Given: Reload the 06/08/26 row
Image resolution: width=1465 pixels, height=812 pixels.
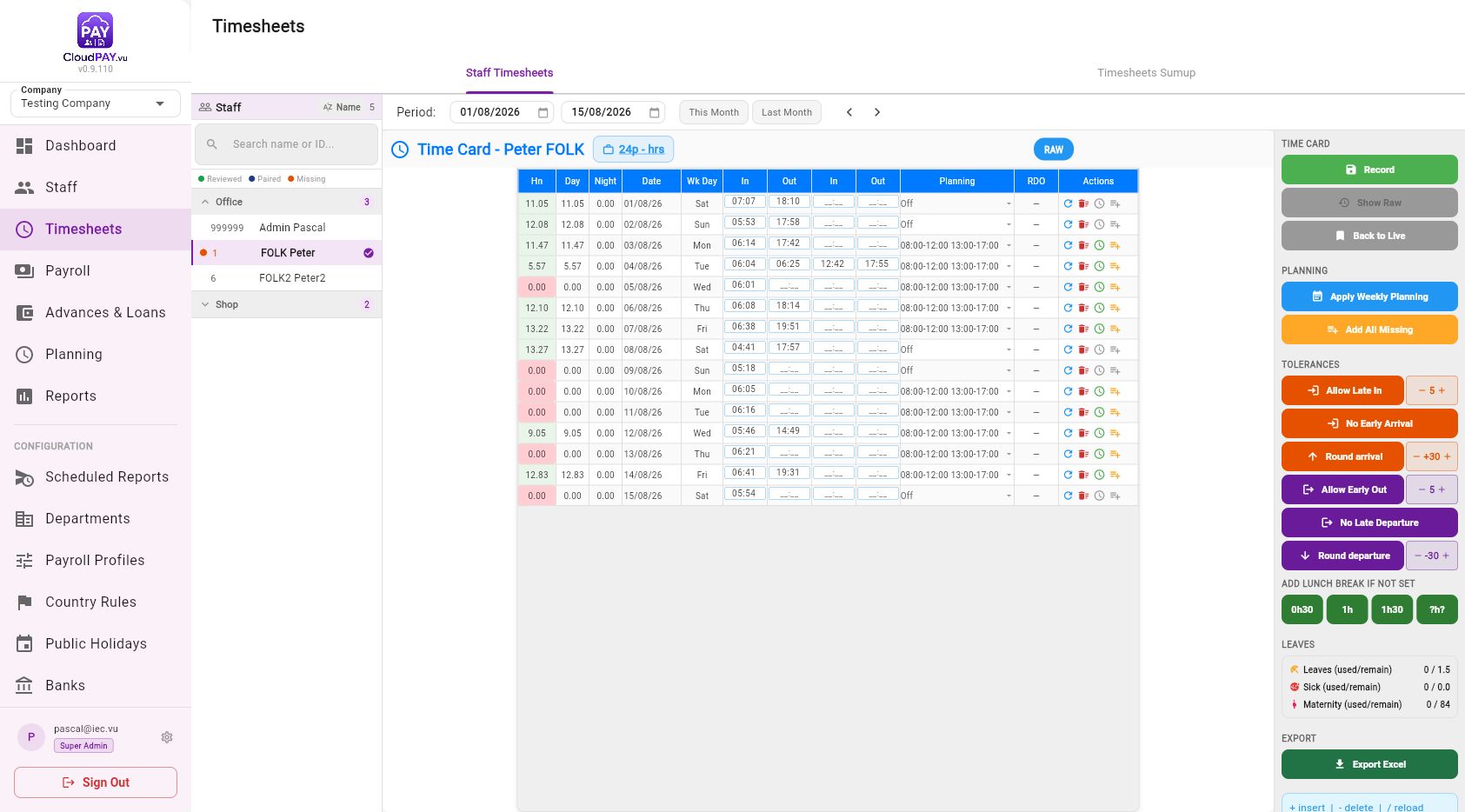Looking at the screenshot, I should [1068, 308].
